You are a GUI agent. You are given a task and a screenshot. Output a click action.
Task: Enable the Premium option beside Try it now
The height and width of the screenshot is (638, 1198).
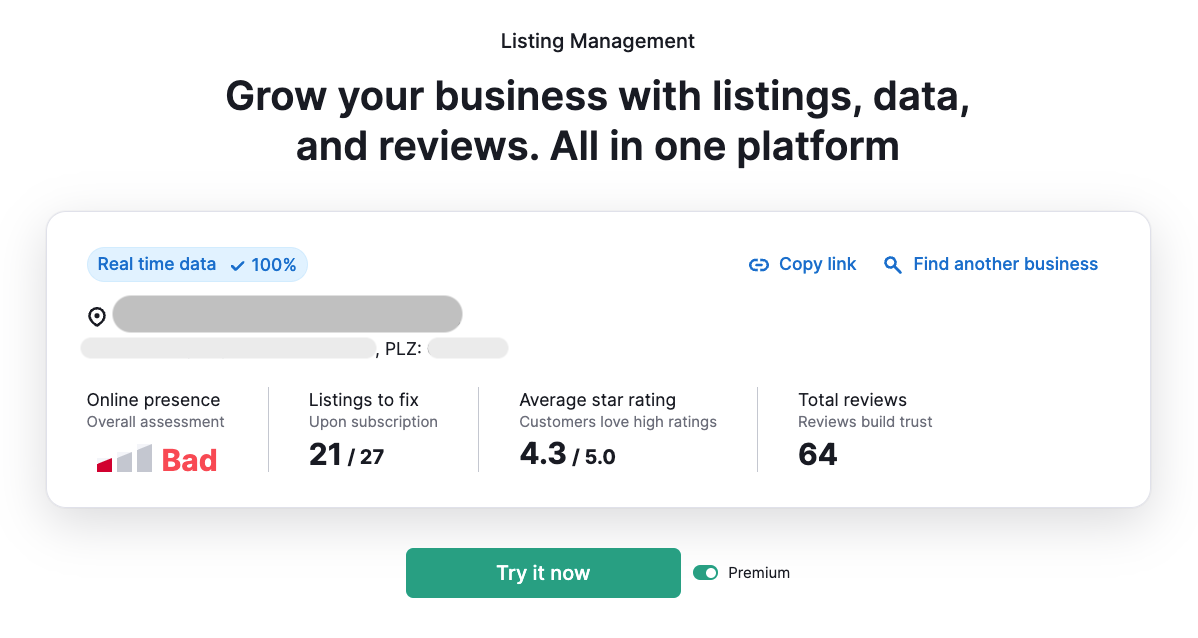(707, 572)
